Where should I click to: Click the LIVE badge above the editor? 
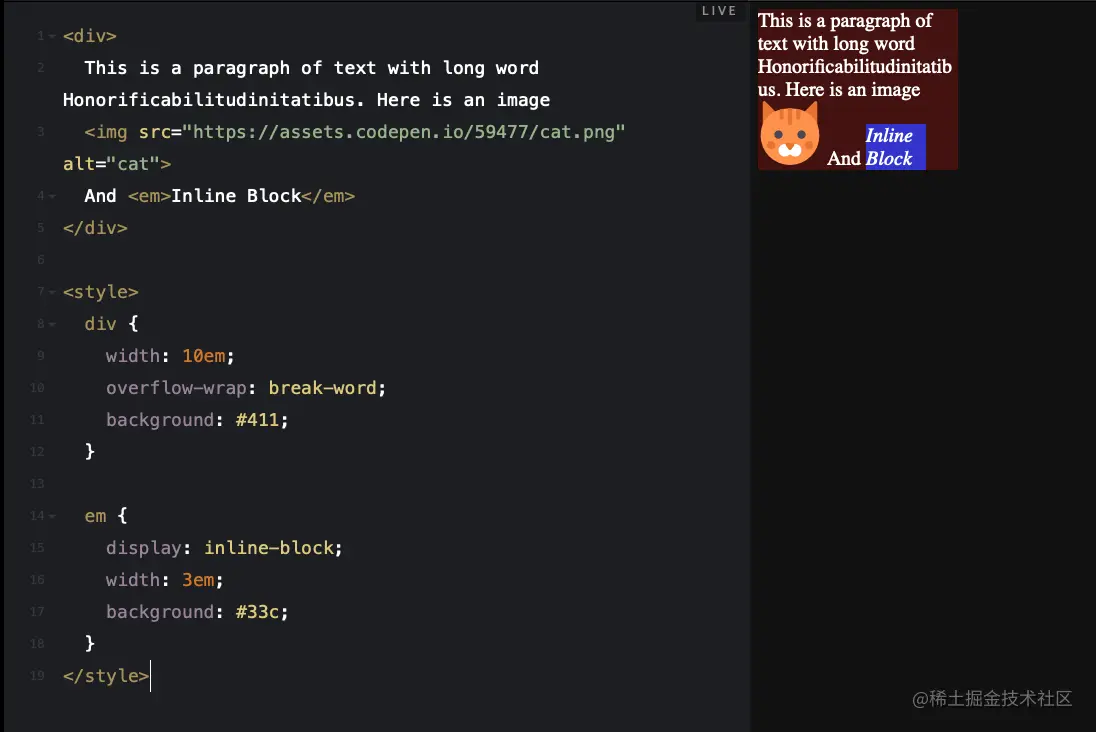tap(719, 10)
